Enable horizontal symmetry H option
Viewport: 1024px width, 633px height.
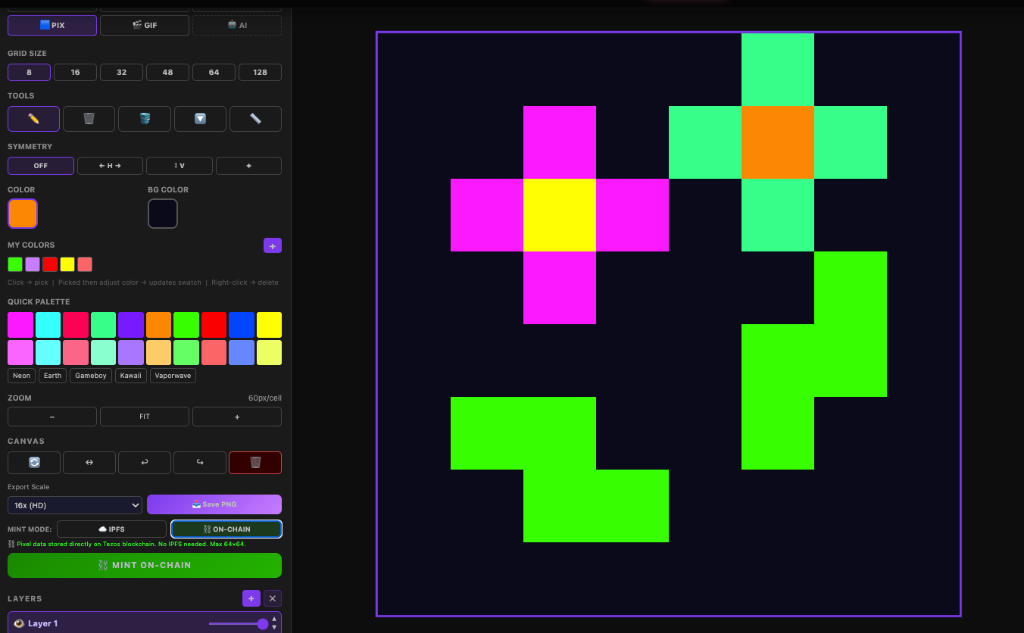tap(109, 166)
